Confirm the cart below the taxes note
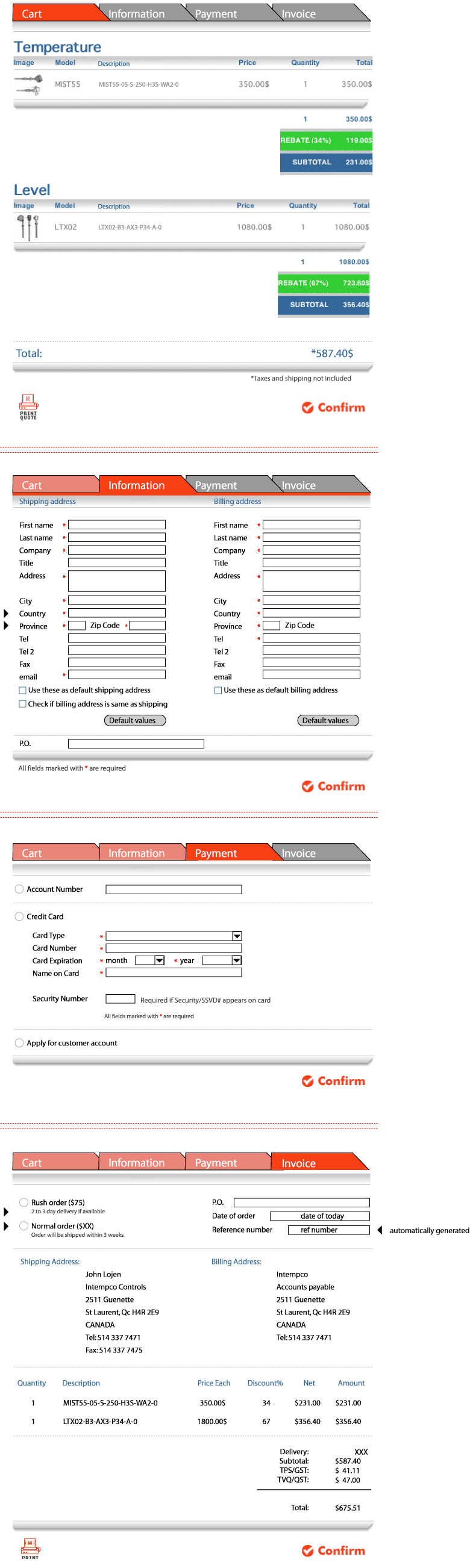The height and width of the screenshot is (1568, 470). (333, 407)
